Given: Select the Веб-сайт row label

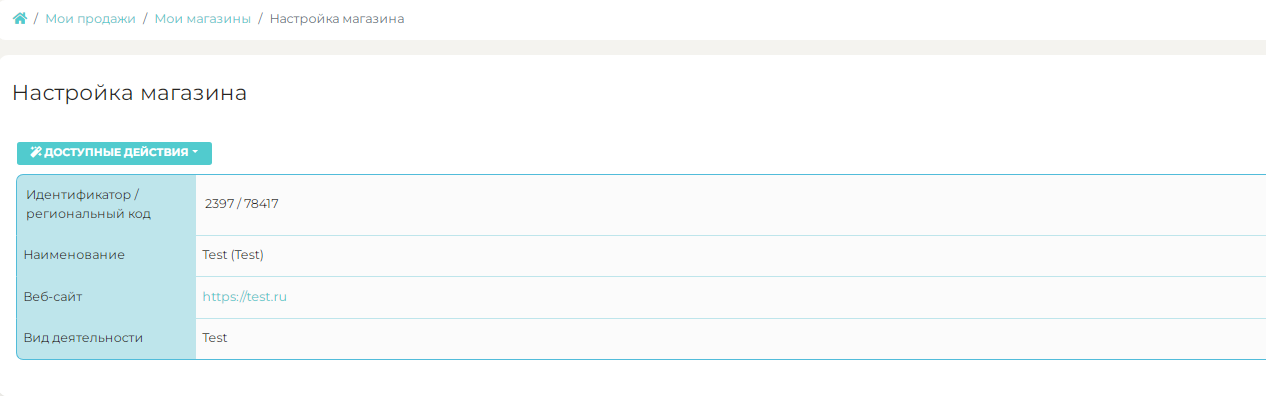Looking at the screenshot, I should [x=55, y=297].
